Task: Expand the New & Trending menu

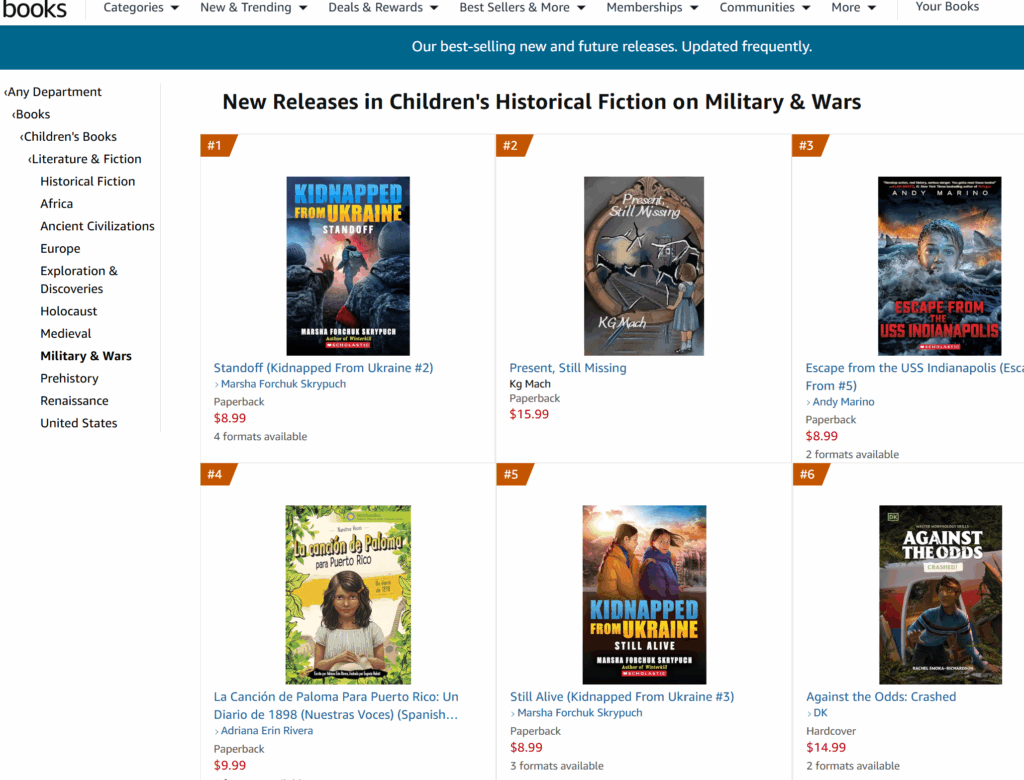Action: pyautogui.click(x=253, y=8)
